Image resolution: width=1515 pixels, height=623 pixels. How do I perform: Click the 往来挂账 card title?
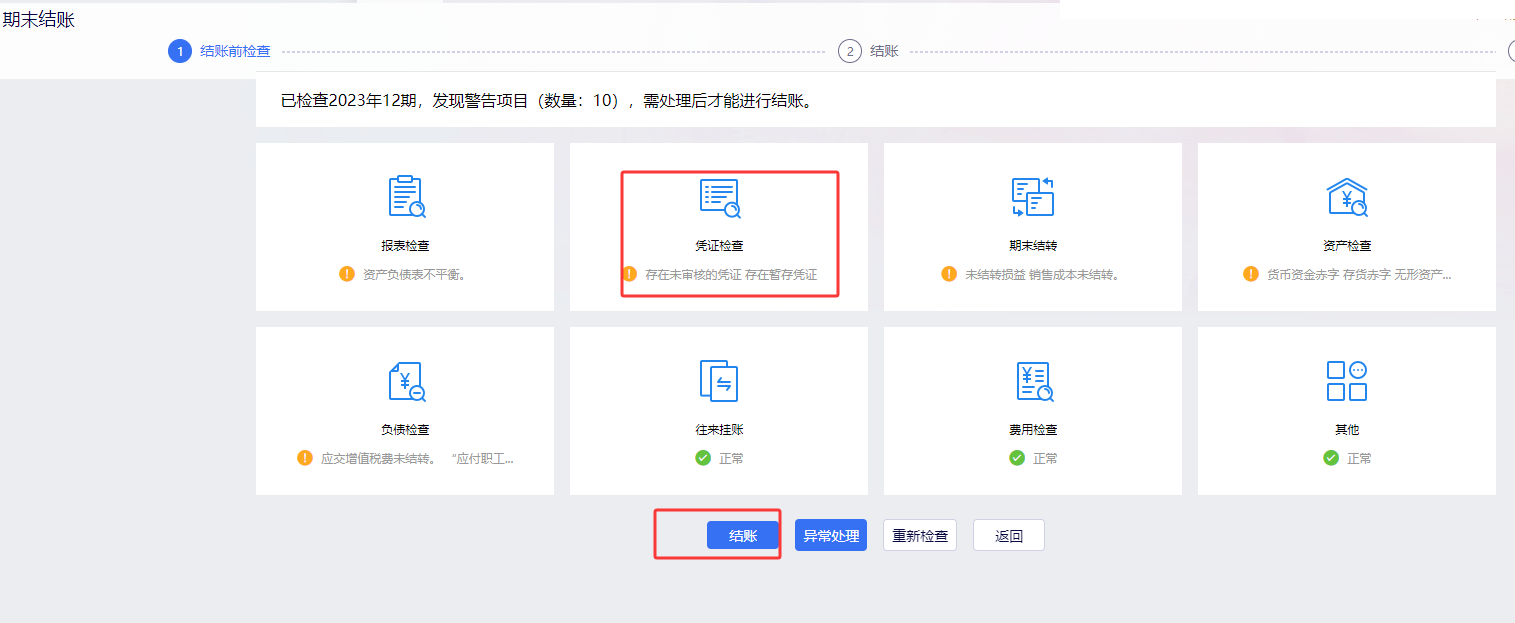pos(720,430)
